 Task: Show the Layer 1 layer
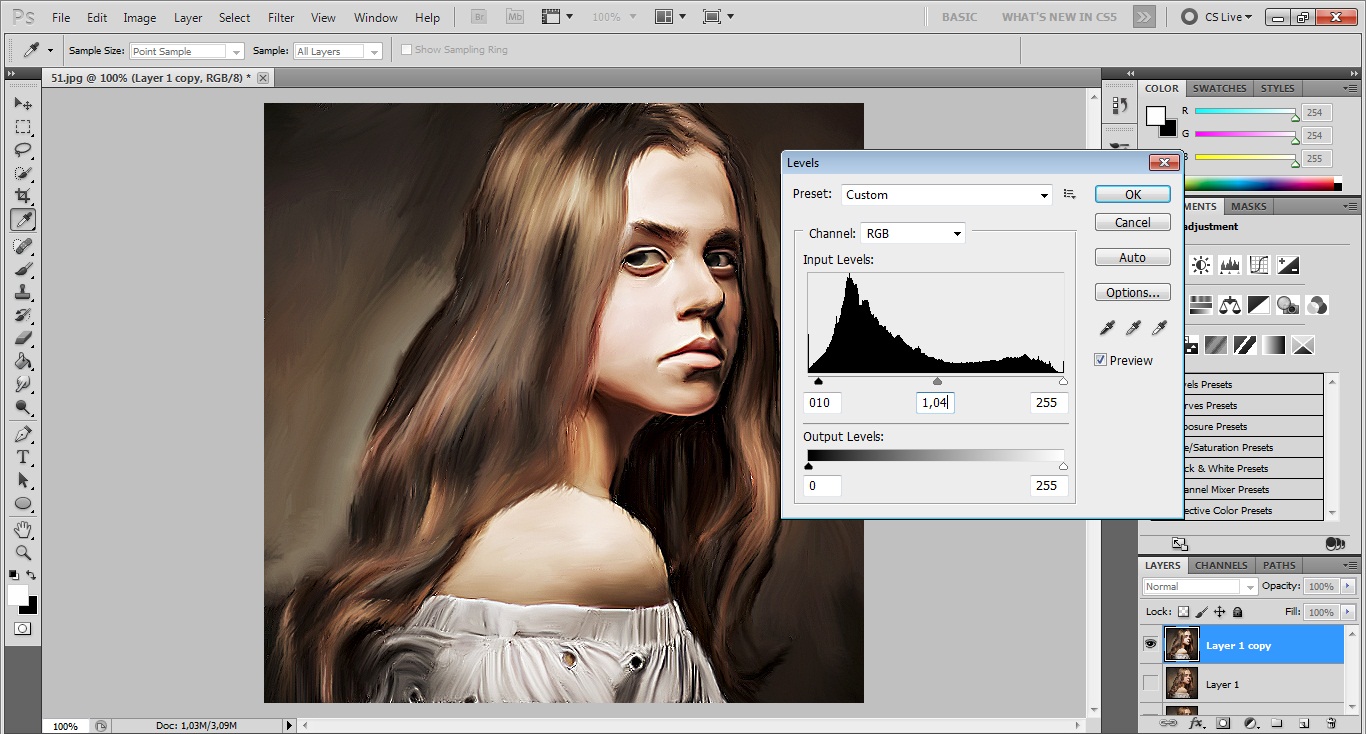click(x=1150, y=684)
